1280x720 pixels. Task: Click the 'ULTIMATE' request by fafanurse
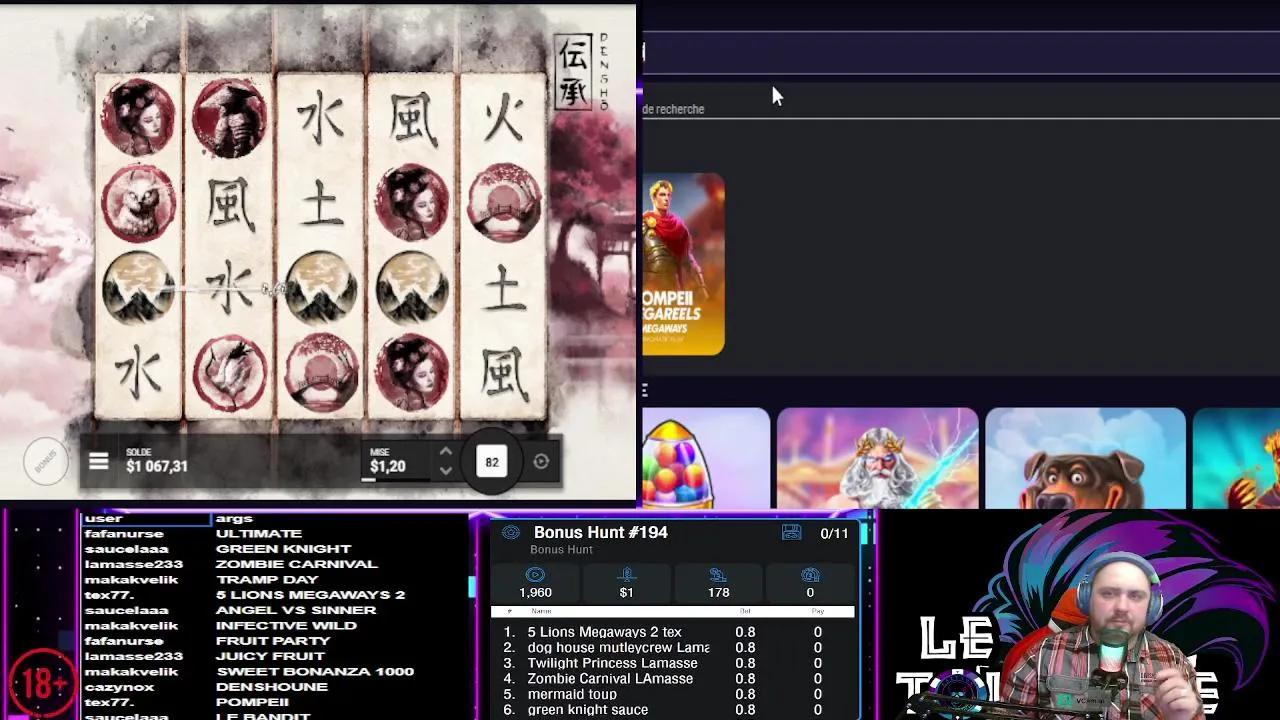pos(259,534)
